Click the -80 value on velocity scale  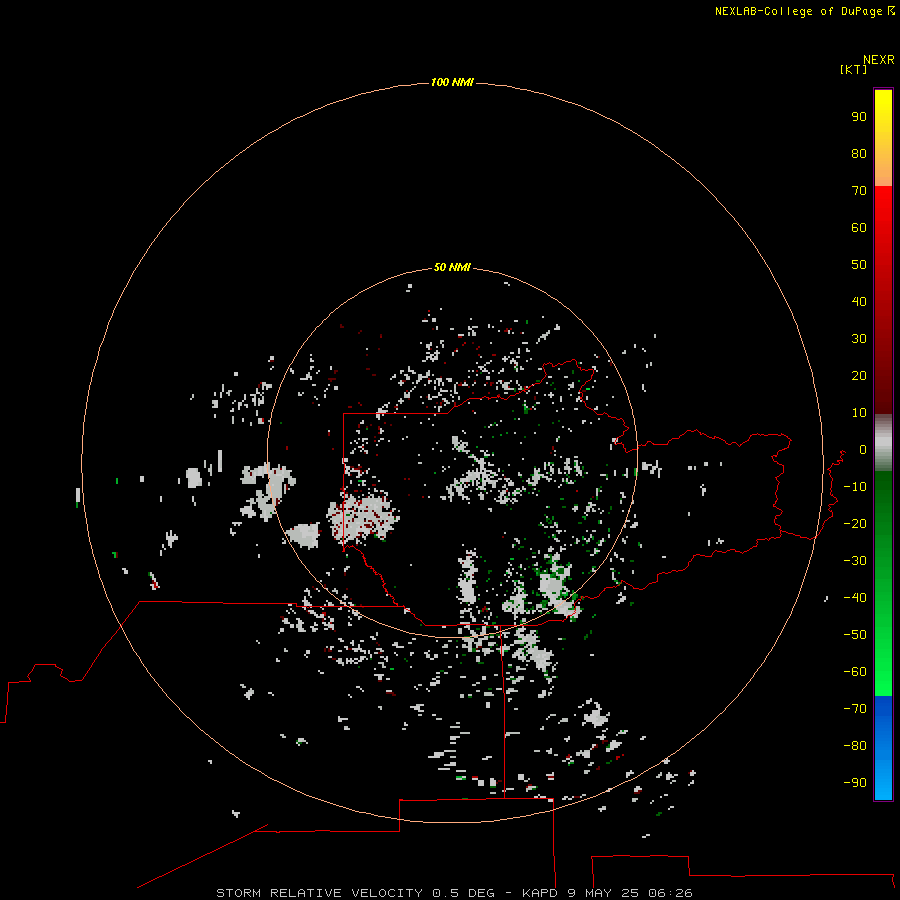point(855,746)
